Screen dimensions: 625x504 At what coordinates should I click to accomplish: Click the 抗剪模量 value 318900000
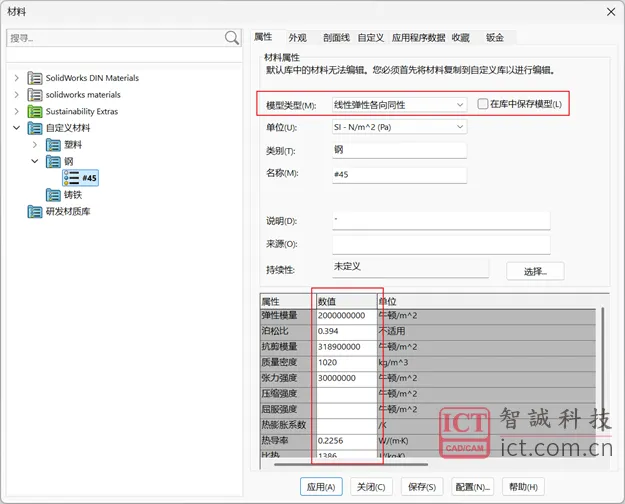[x=347, y=347]
